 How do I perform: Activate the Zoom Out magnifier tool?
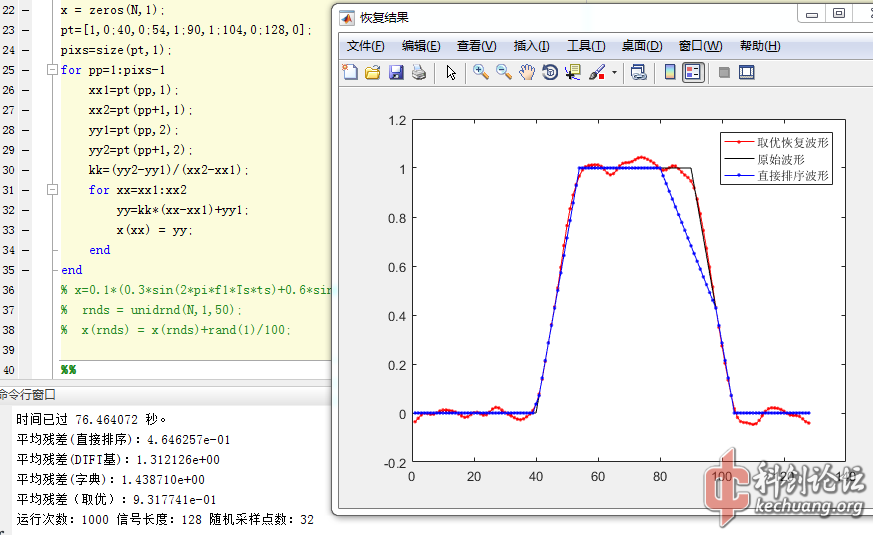tap(504, 72)
